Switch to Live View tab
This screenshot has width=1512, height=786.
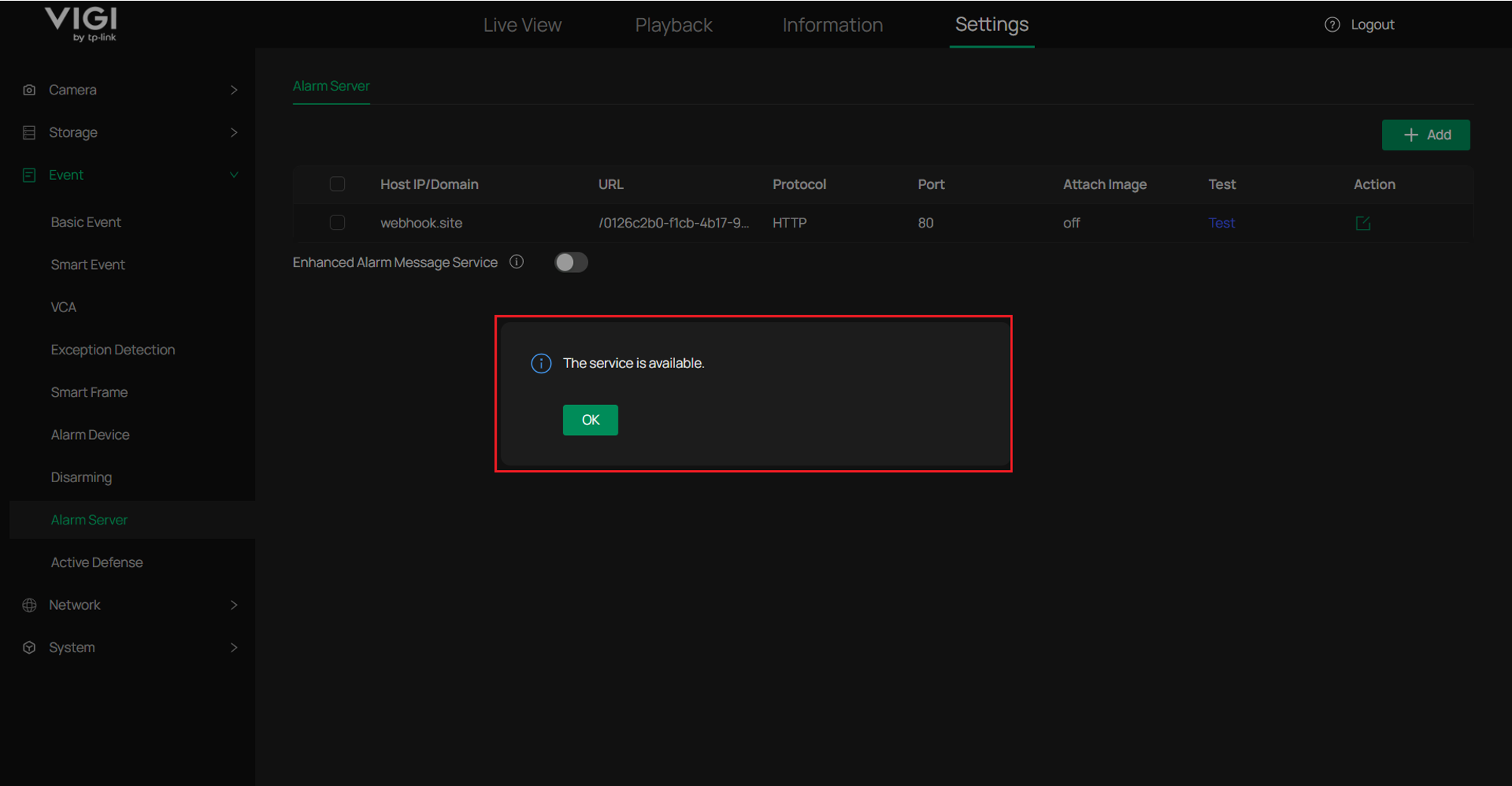click(x=522, y=25)
